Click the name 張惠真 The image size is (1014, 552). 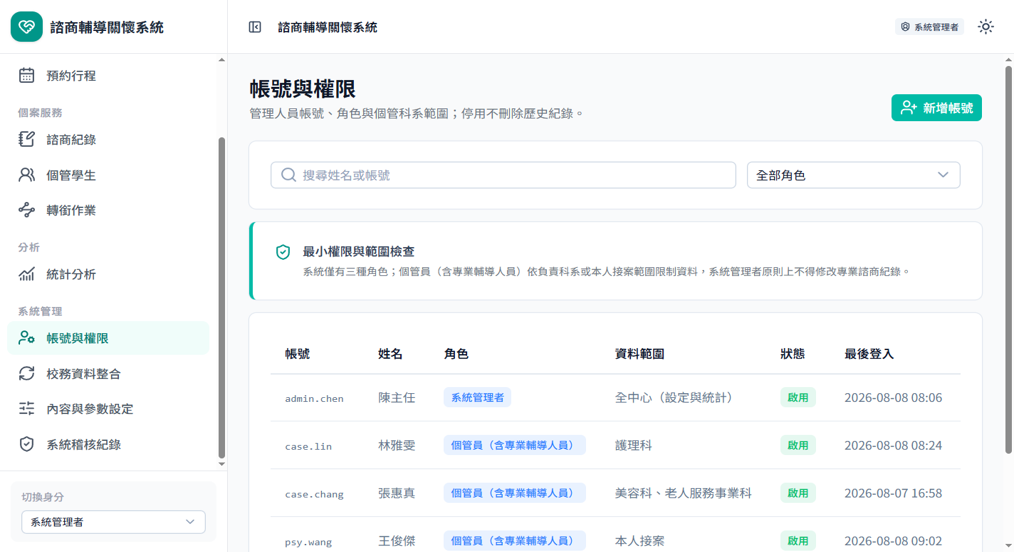(396, 493)
